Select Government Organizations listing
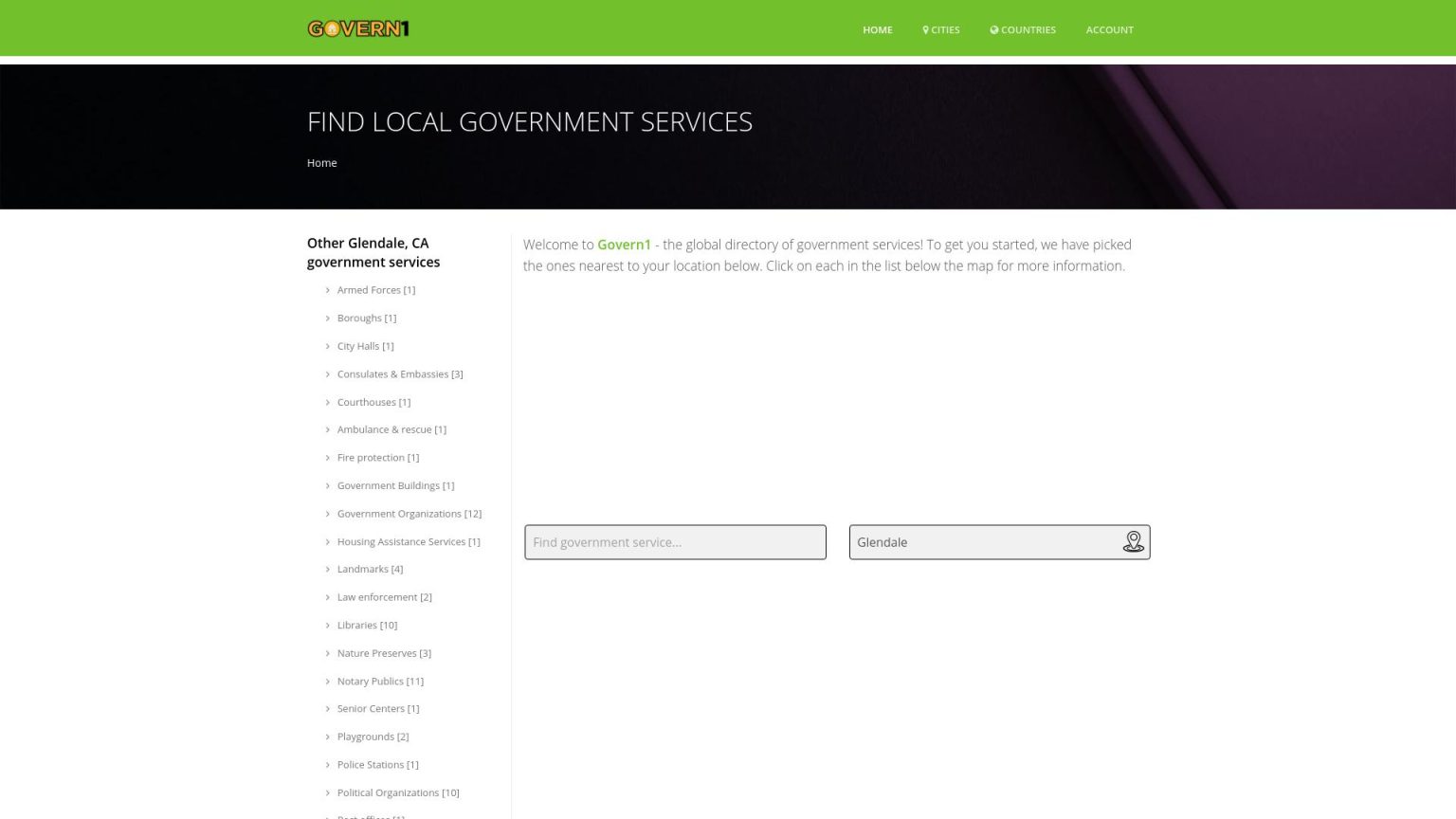Screen dimensions: 1456x819 coord(409,514)
